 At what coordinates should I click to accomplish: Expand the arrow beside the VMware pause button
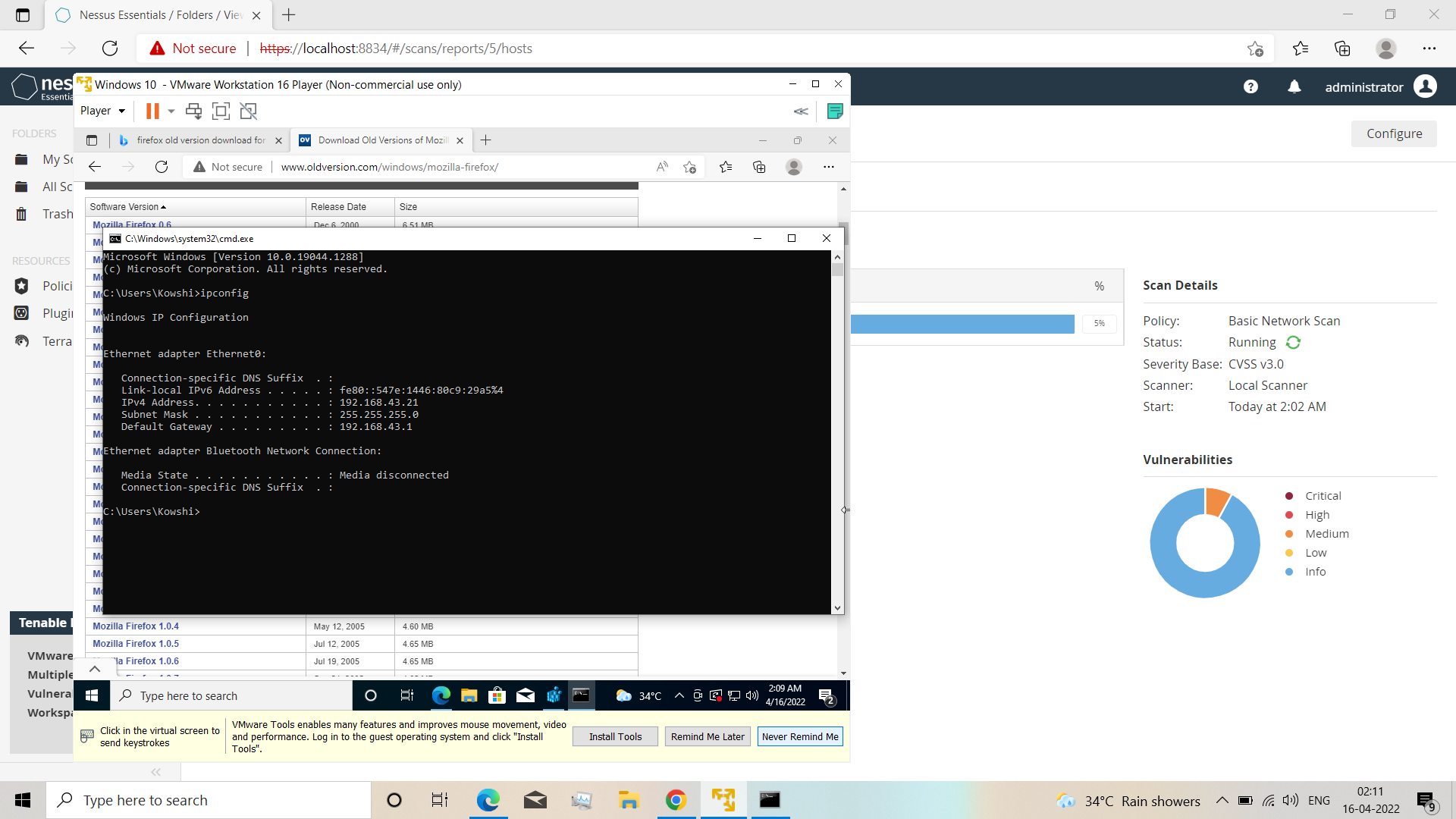pos(171,111)
